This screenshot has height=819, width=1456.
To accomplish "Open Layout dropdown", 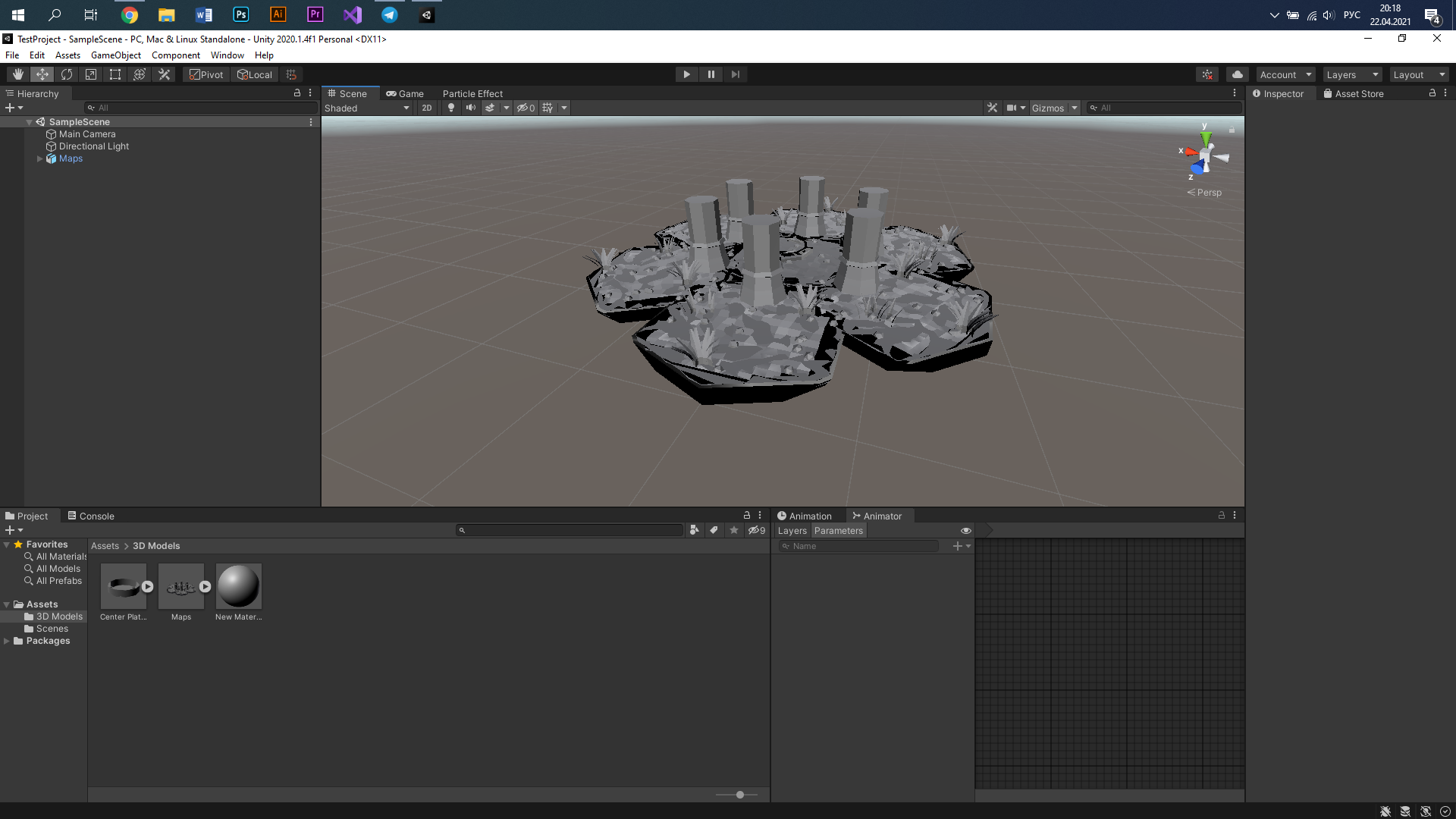I will (1419, 74).
